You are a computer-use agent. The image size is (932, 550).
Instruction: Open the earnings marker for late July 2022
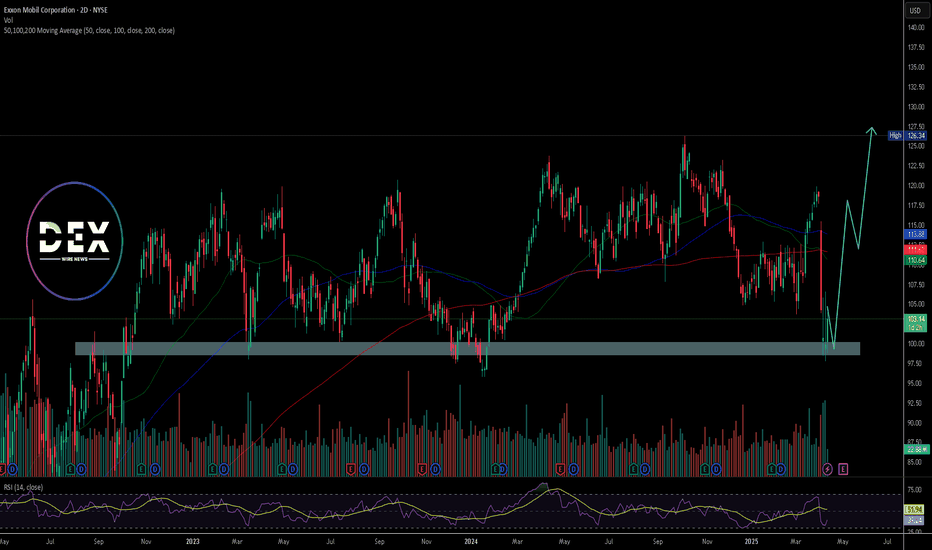[71, 469]
